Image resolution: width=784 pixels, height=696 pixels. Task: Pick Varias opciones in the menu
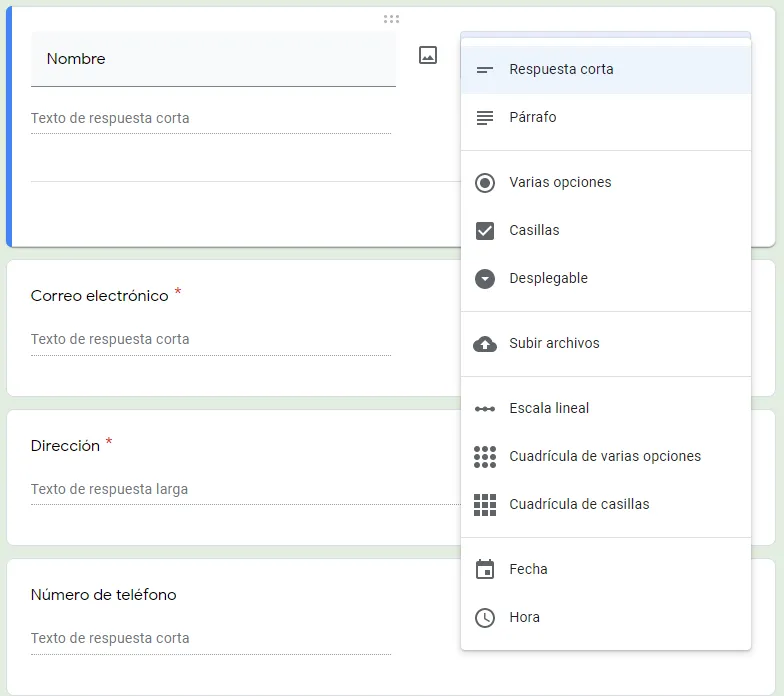[x=606, y=182]
